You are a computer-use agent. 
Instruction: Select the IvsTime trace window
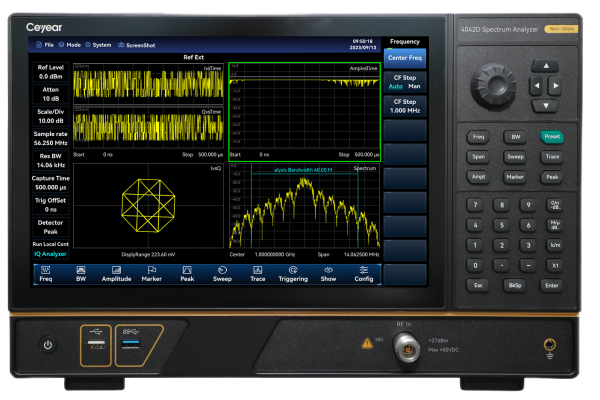coord(148,83)
